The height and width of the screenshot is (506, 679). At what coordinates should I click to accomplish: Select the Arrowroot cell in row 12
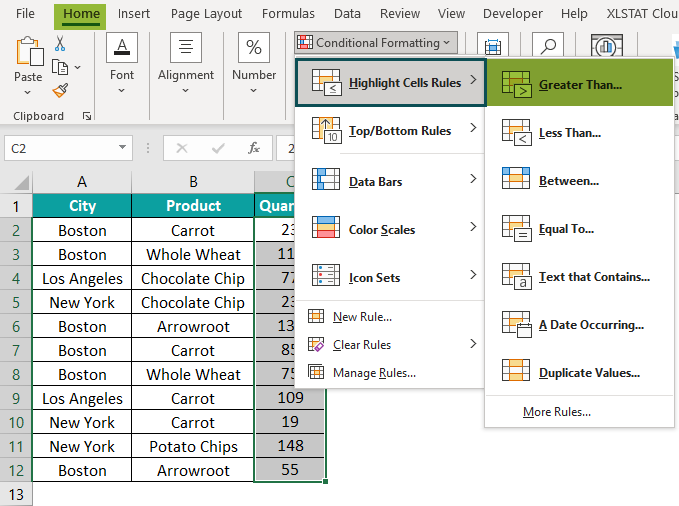click(193, 470)
